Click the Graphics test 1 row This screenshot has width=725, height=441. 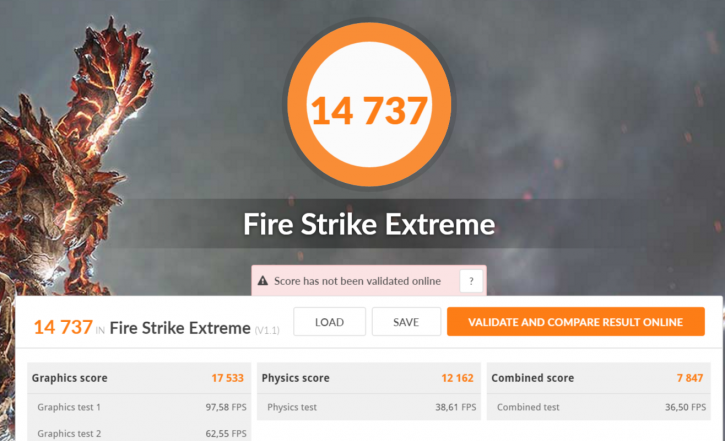coord(139,407)
